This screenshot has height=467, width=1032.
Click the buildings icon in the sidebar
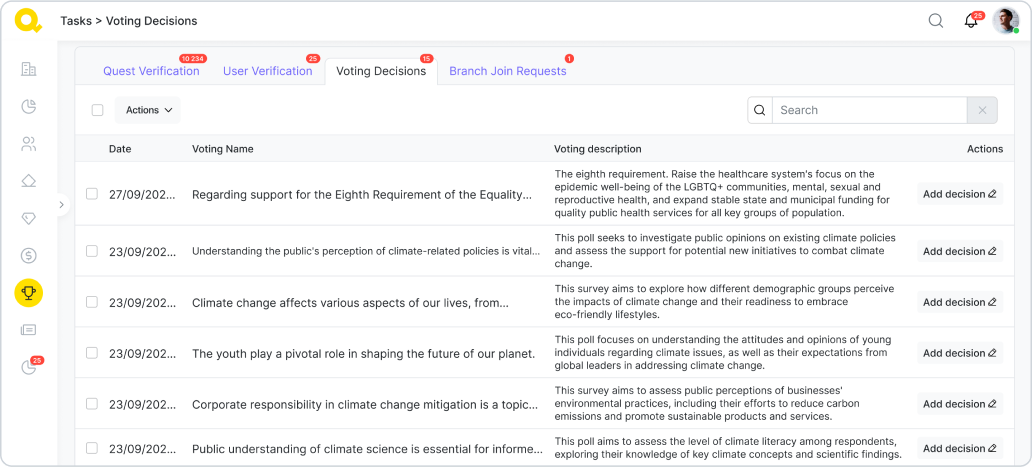pos(28,69)
